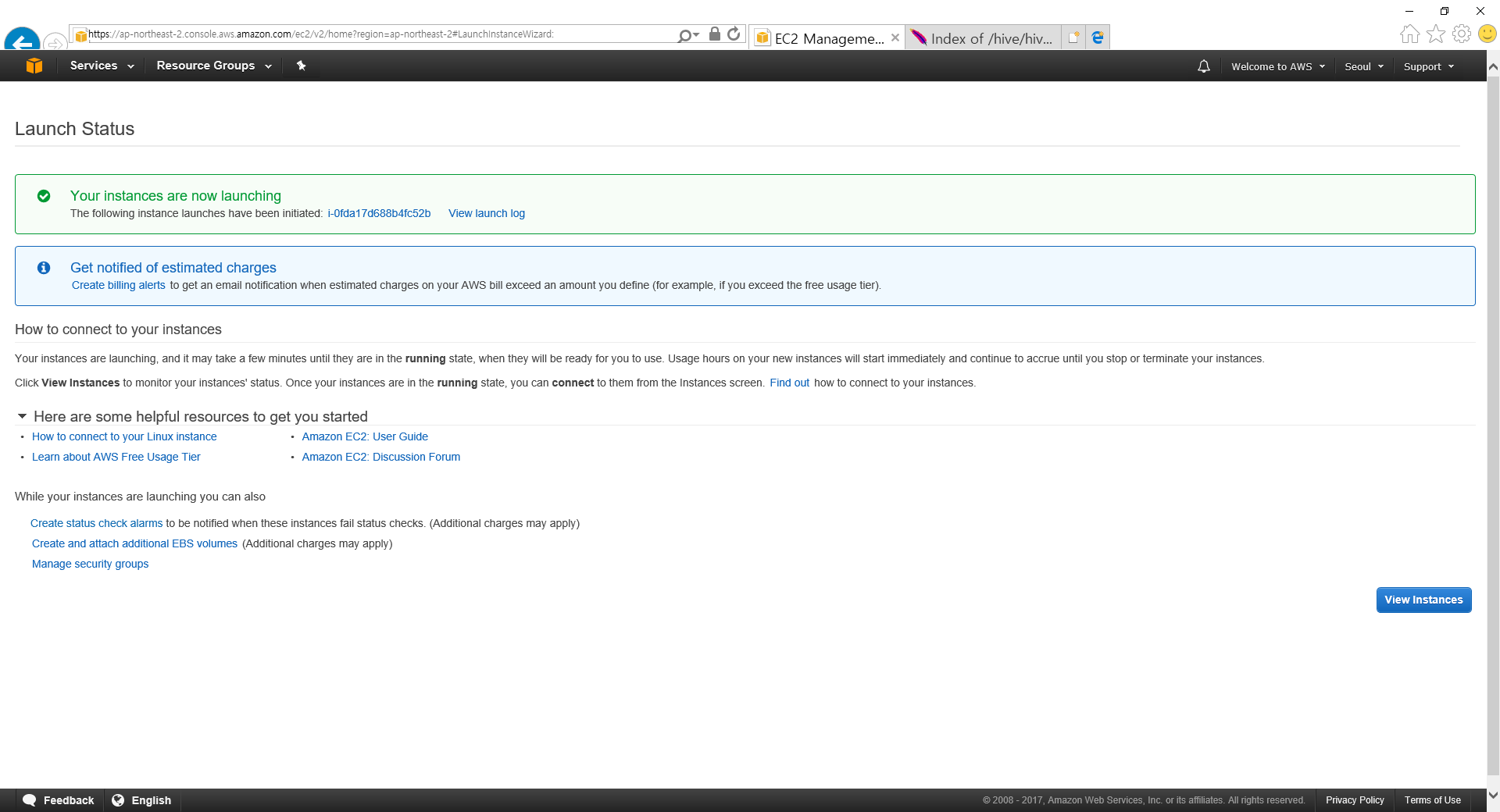The width and height of the screenshot is (1500, 812).
Task: Click the instance ID i-0fda17d688b4fc52b link
Action: click(x=379, y=213)
